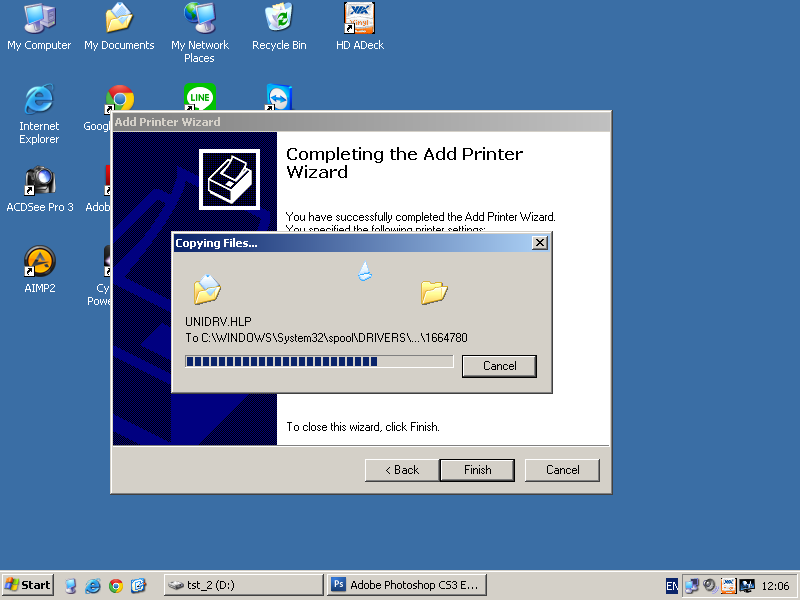Launch LINE desktop shortcut
Image resolution: width=800 pixels, height=600 pixels.
tap(199, 97)
